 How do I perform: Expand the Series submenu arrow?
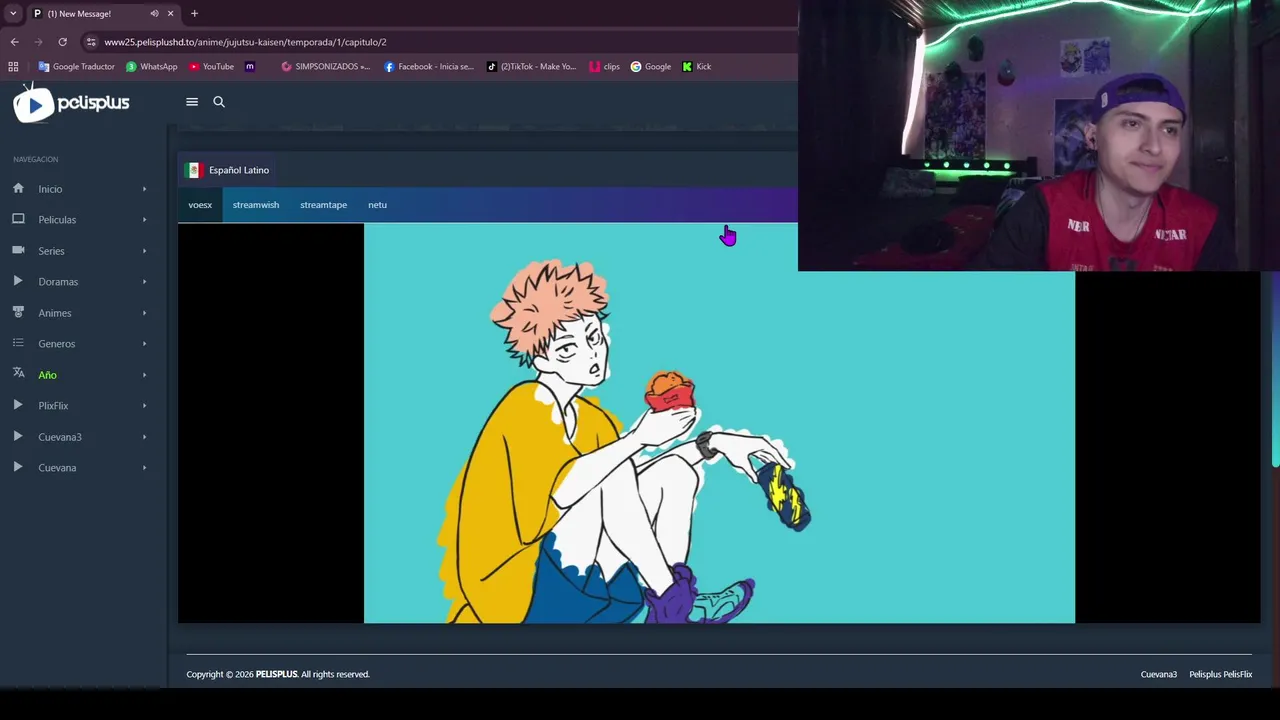click(144, 251)
